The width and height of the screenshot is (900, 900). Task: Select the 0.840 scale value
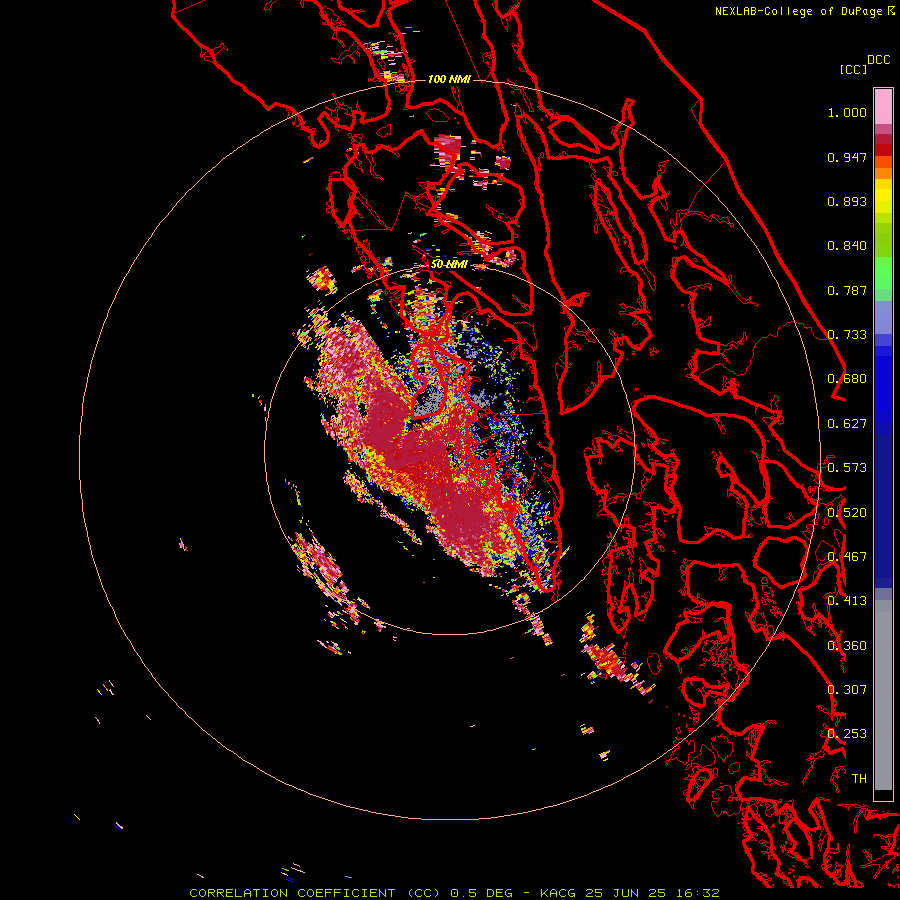(x=847, y=246)
